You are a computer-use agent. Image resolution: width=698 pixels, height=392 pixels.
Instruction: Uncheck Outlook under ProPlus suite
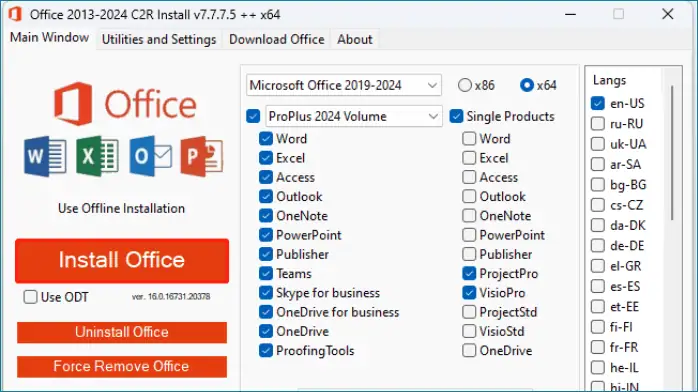click(x=266, y=196)
